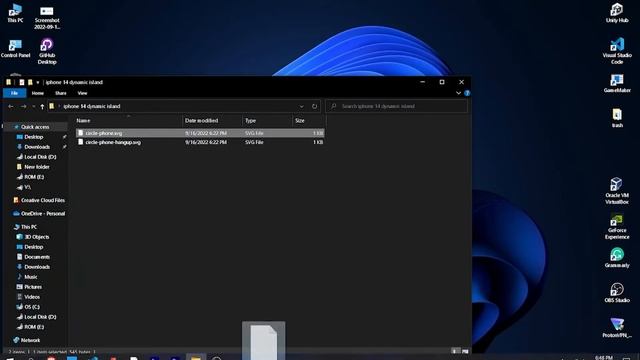Select ROM (E:) under Quick access

click(34, 177)
